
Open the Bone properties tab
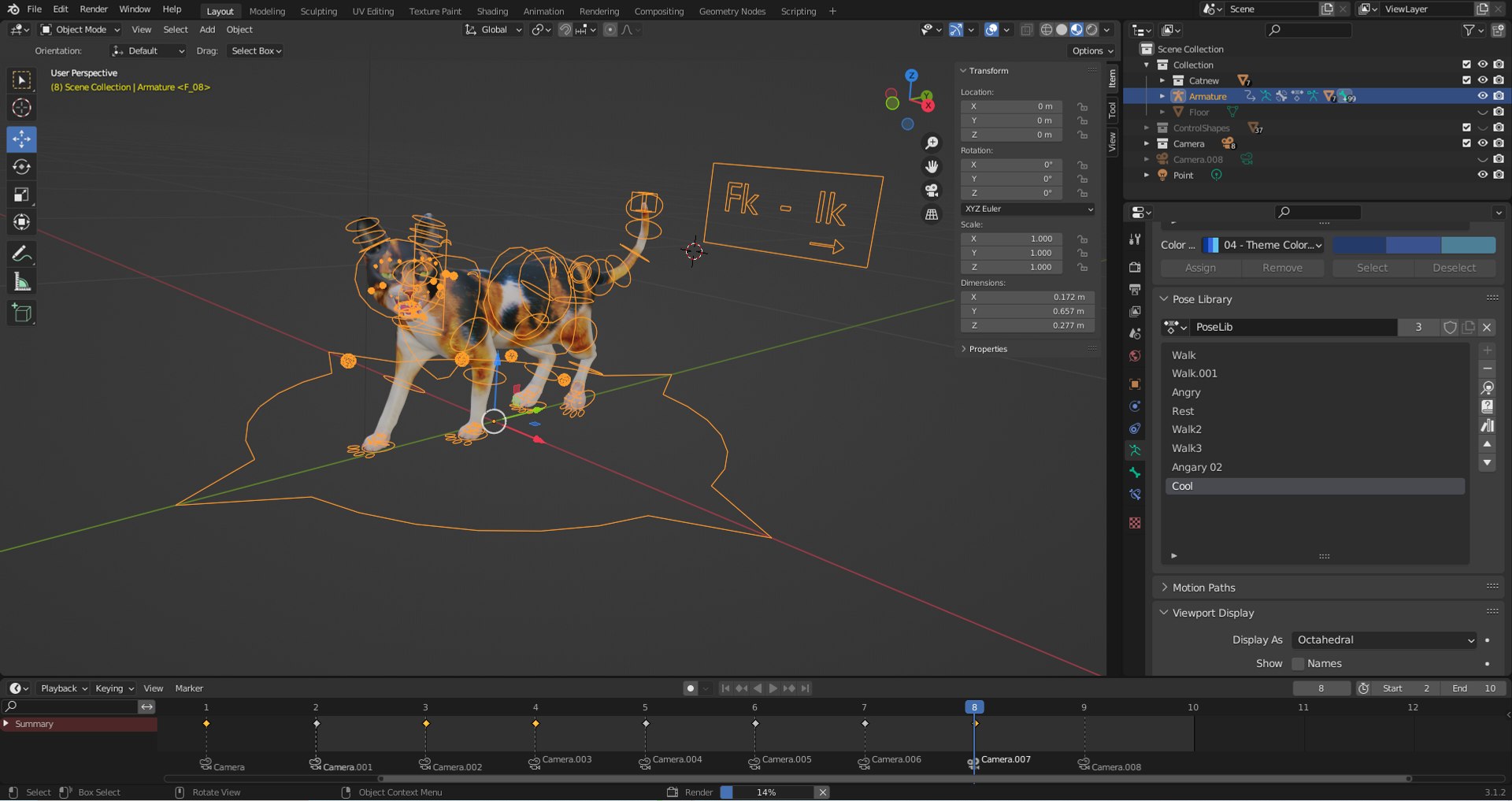(x=1135, y=473)
